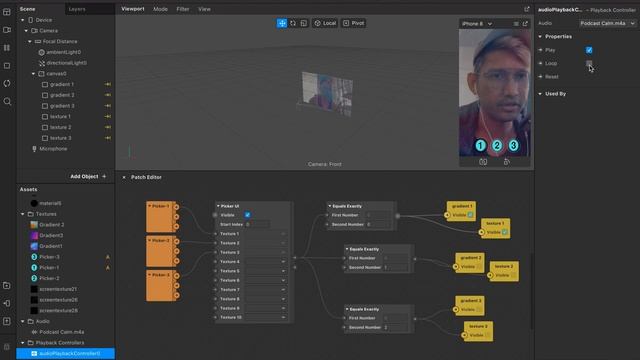This screenshot has height=360, width=640.
Task: Pop out the viewport with the top-right icon
Action: tap(527, 9)
